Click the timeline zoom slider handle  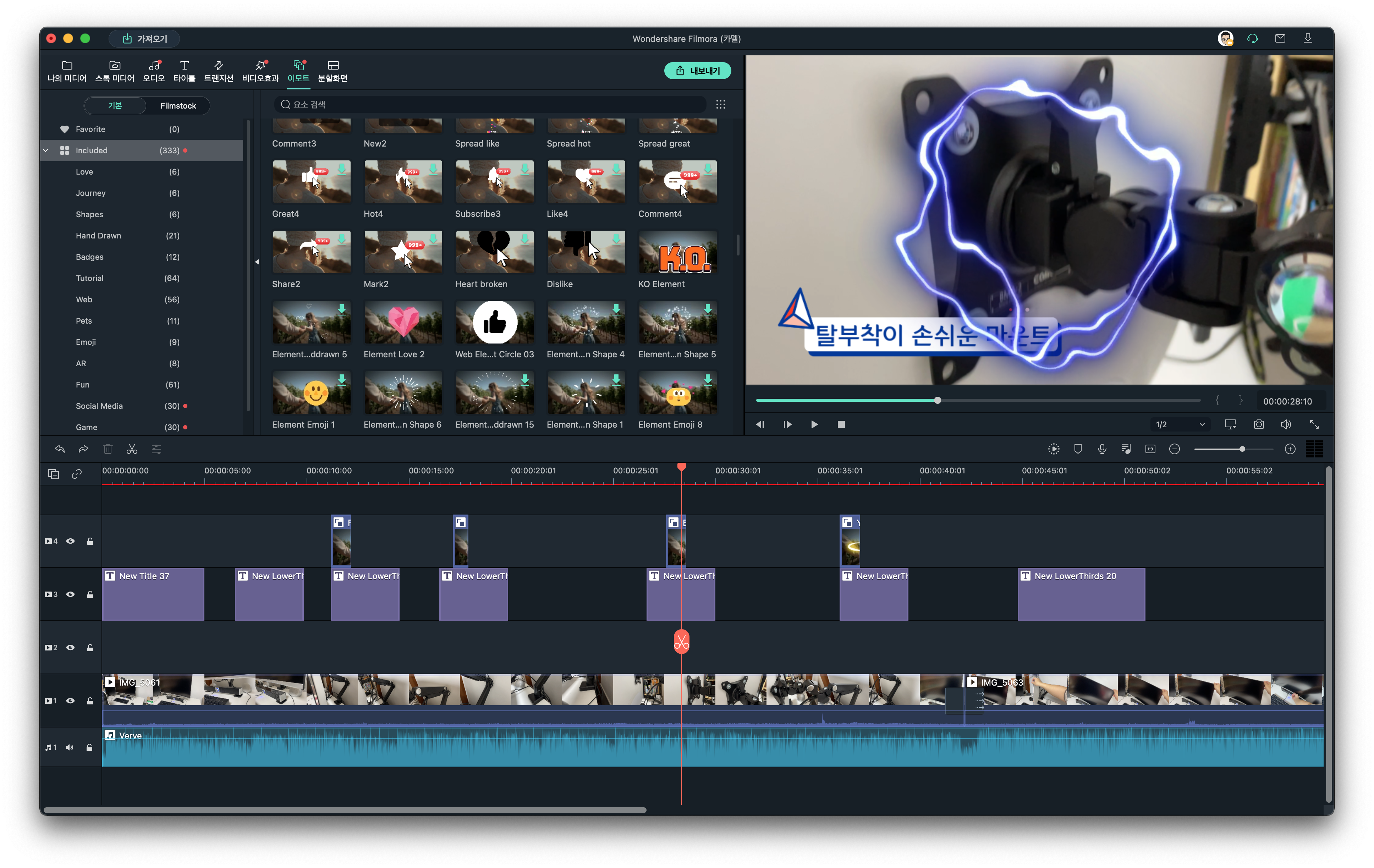click(x=1242, y=449)
